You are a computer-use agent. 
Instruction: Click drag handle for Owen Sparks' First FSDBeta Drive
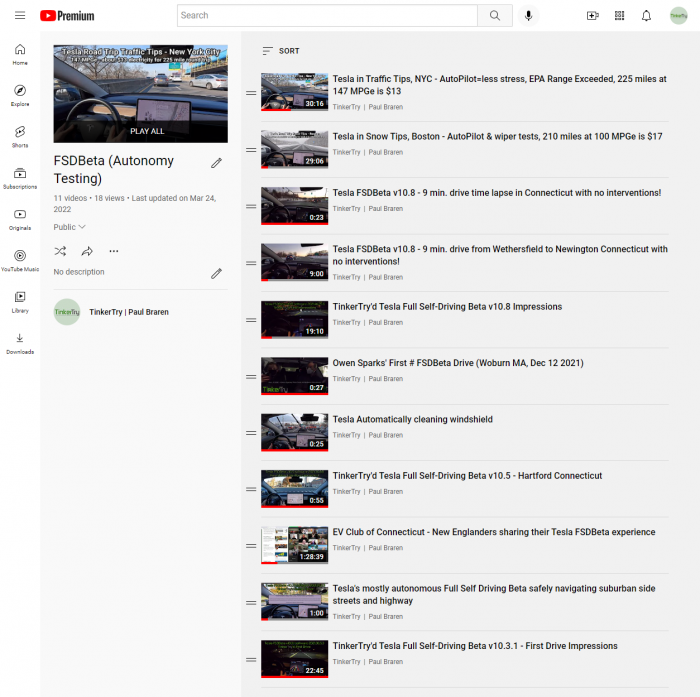(251, 377)
